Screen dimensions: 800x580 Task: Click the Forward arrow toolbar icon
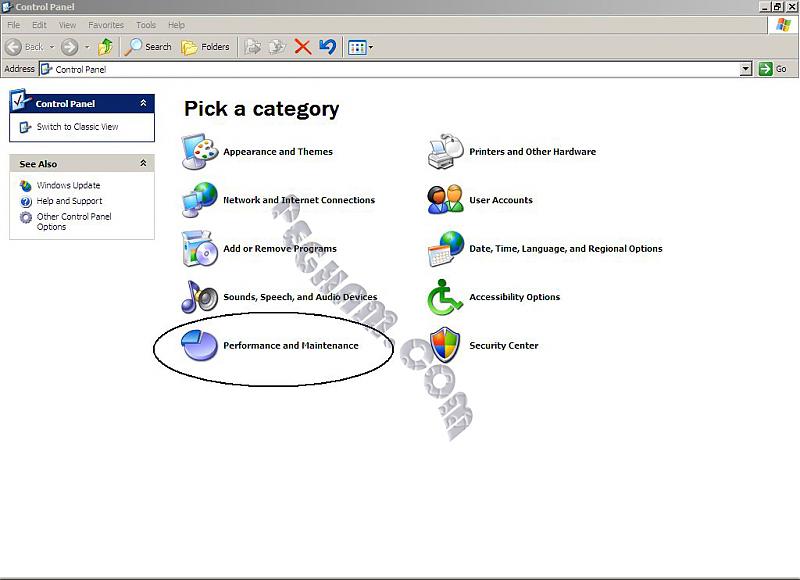[x=70, y=47]
